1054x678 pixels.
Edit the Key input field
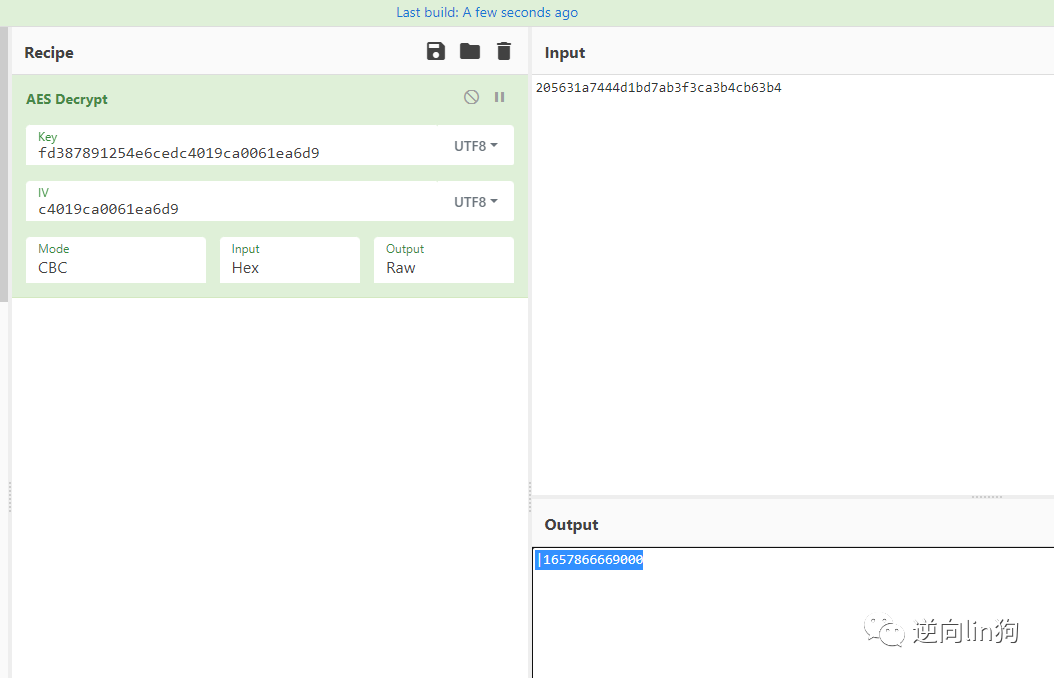tap(233, 145)
